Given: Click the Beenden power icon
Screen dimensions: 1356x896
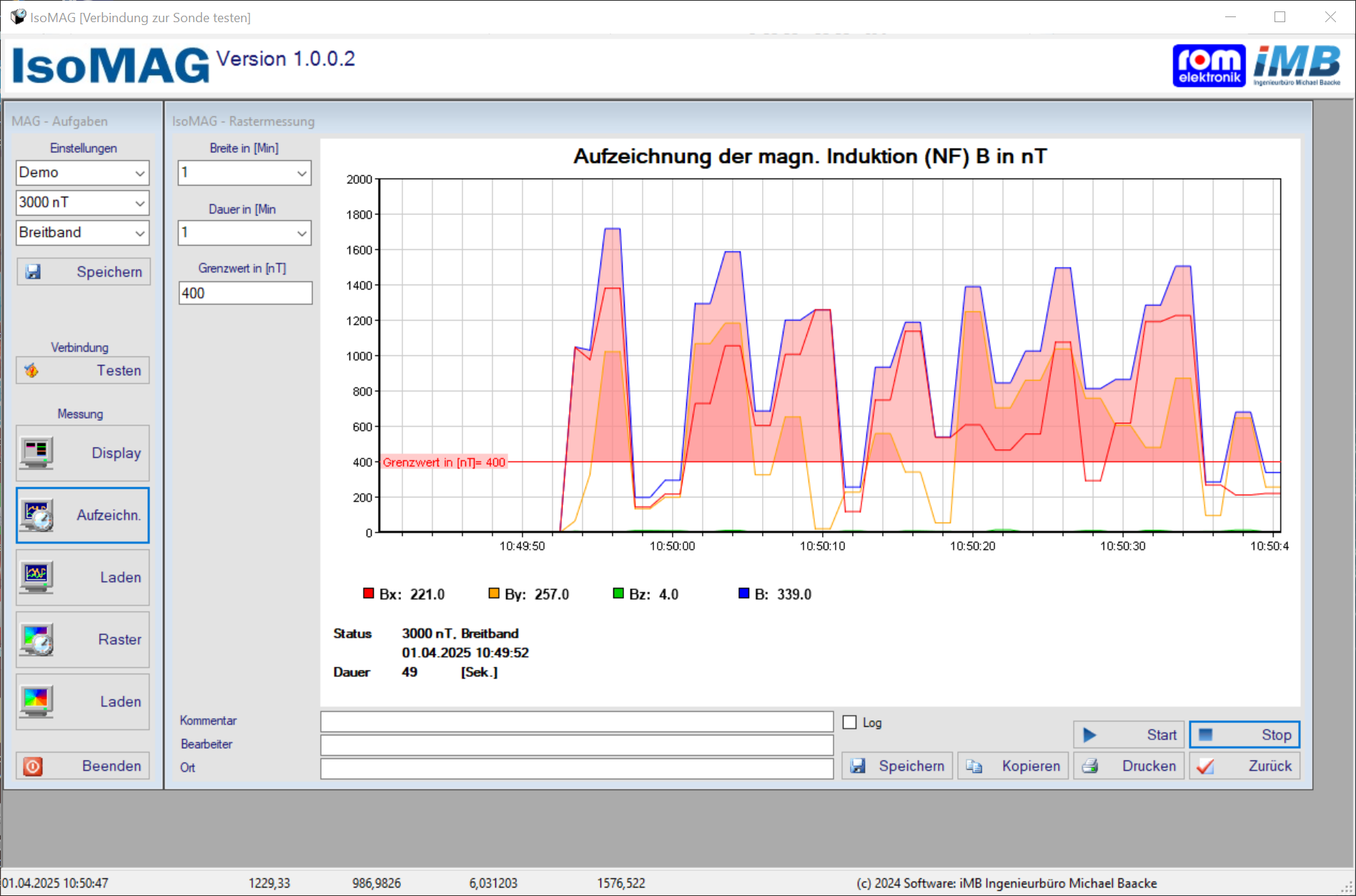Looking at the screenshot, I should coord(33,766).
